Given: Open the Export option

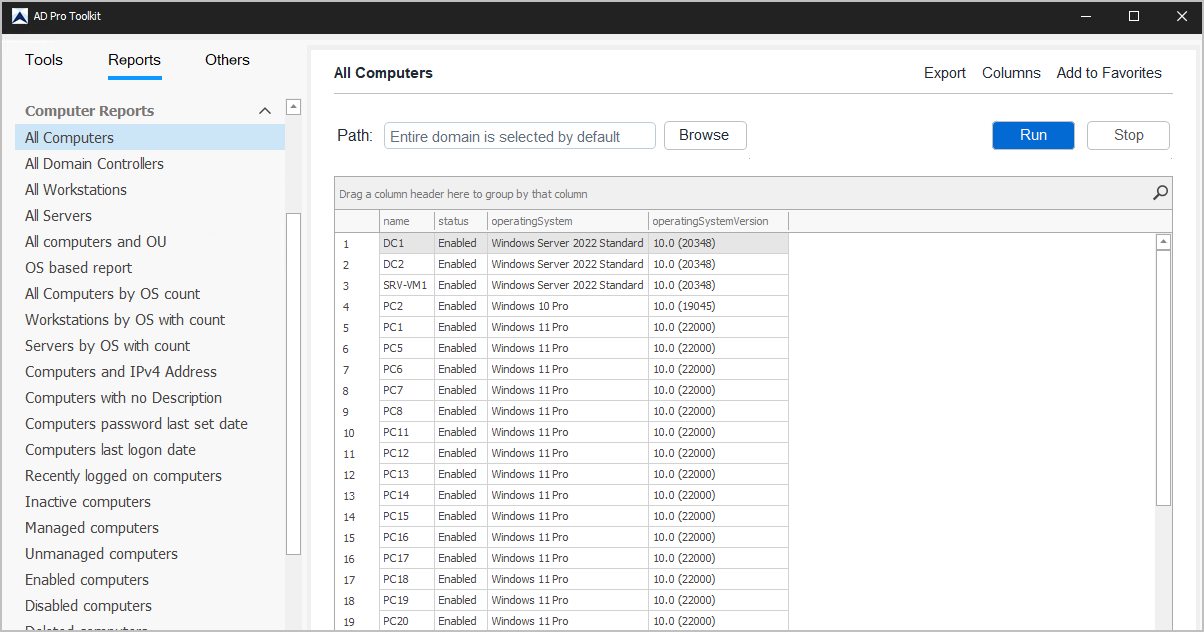Looking at the screenshot, I should (944, 73).
